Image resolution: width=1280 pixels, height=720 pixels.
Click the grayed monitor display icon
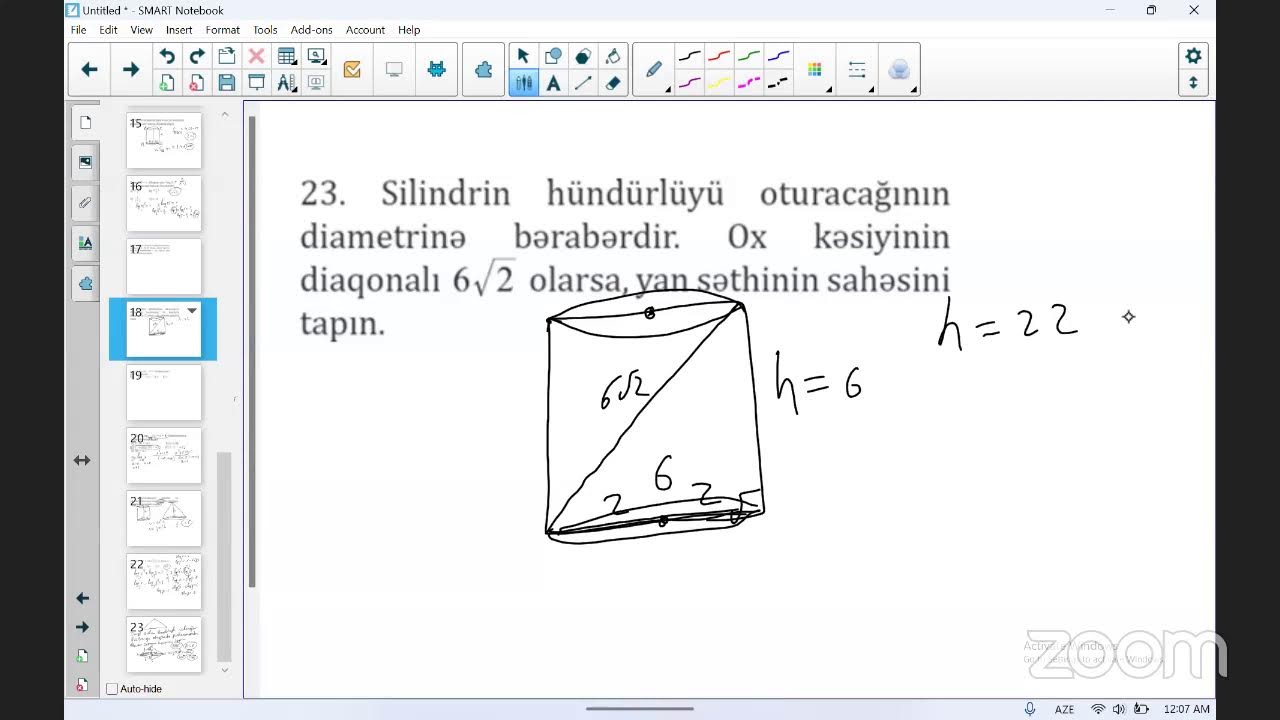(394, 70)
